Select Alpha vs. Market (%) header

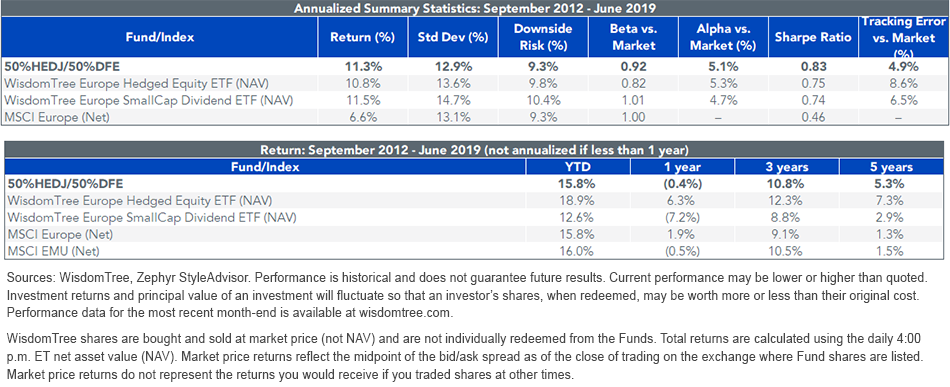coord(725,37)
